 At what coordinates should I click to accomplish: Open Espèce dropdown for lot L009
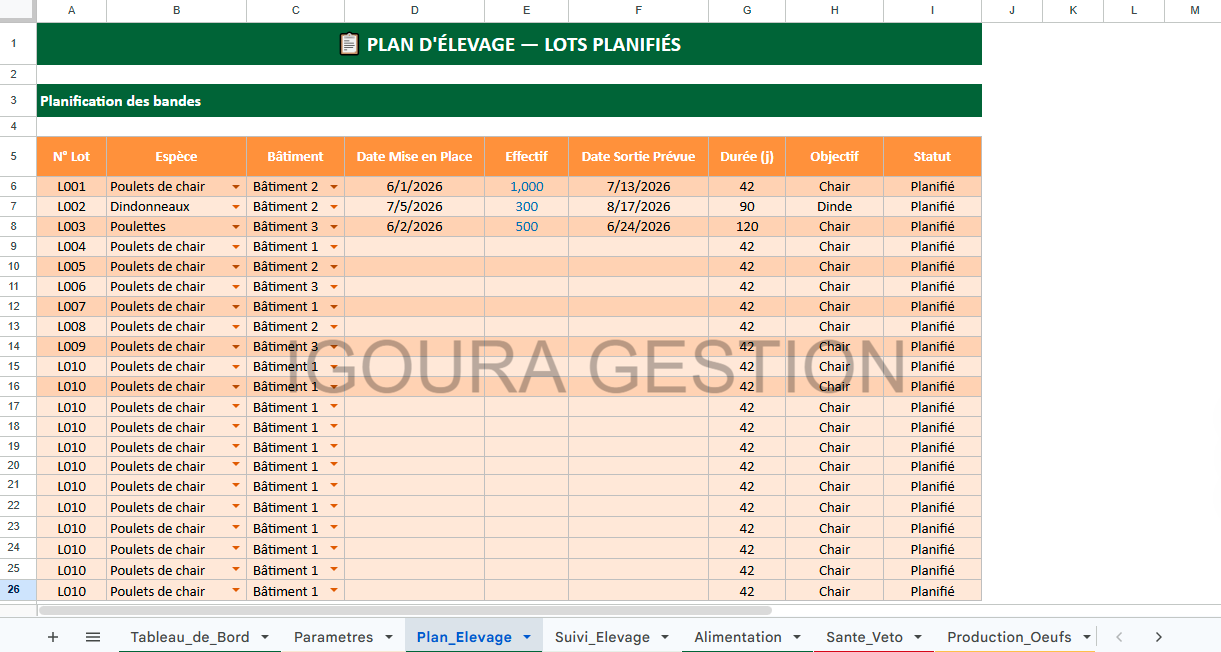236,347
